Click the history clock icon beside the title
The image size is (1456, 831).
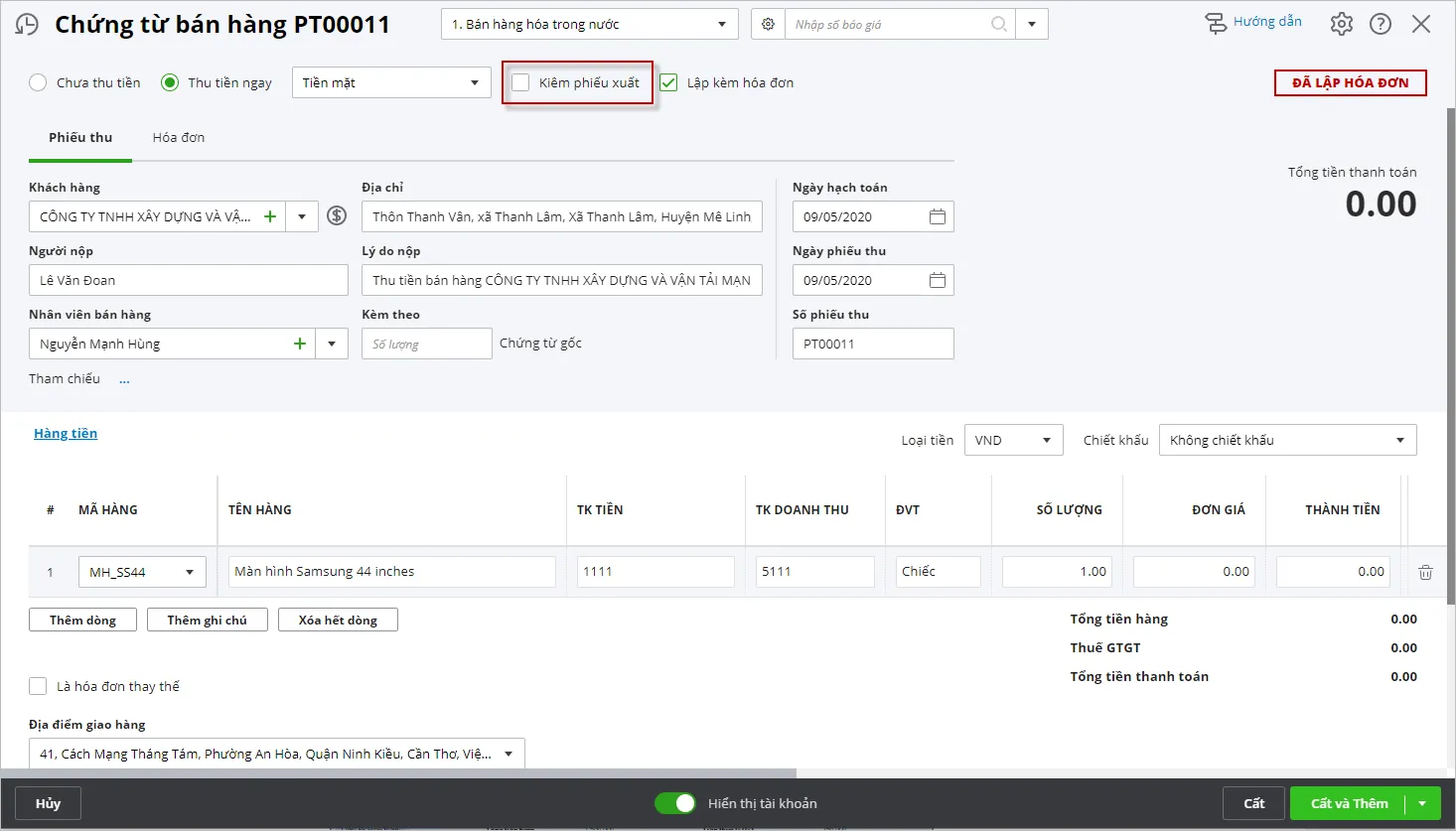(27, 25)
